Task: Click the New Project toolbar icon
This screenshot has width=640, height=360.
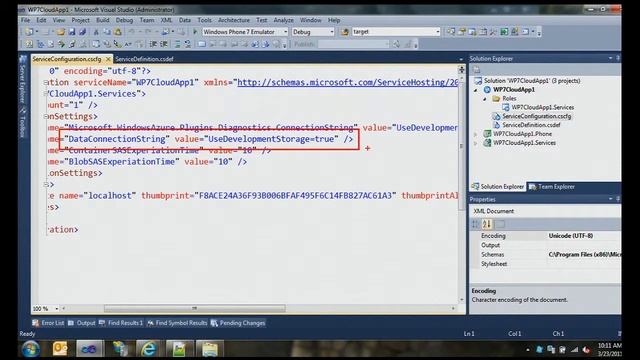Action: click(29, 31)
